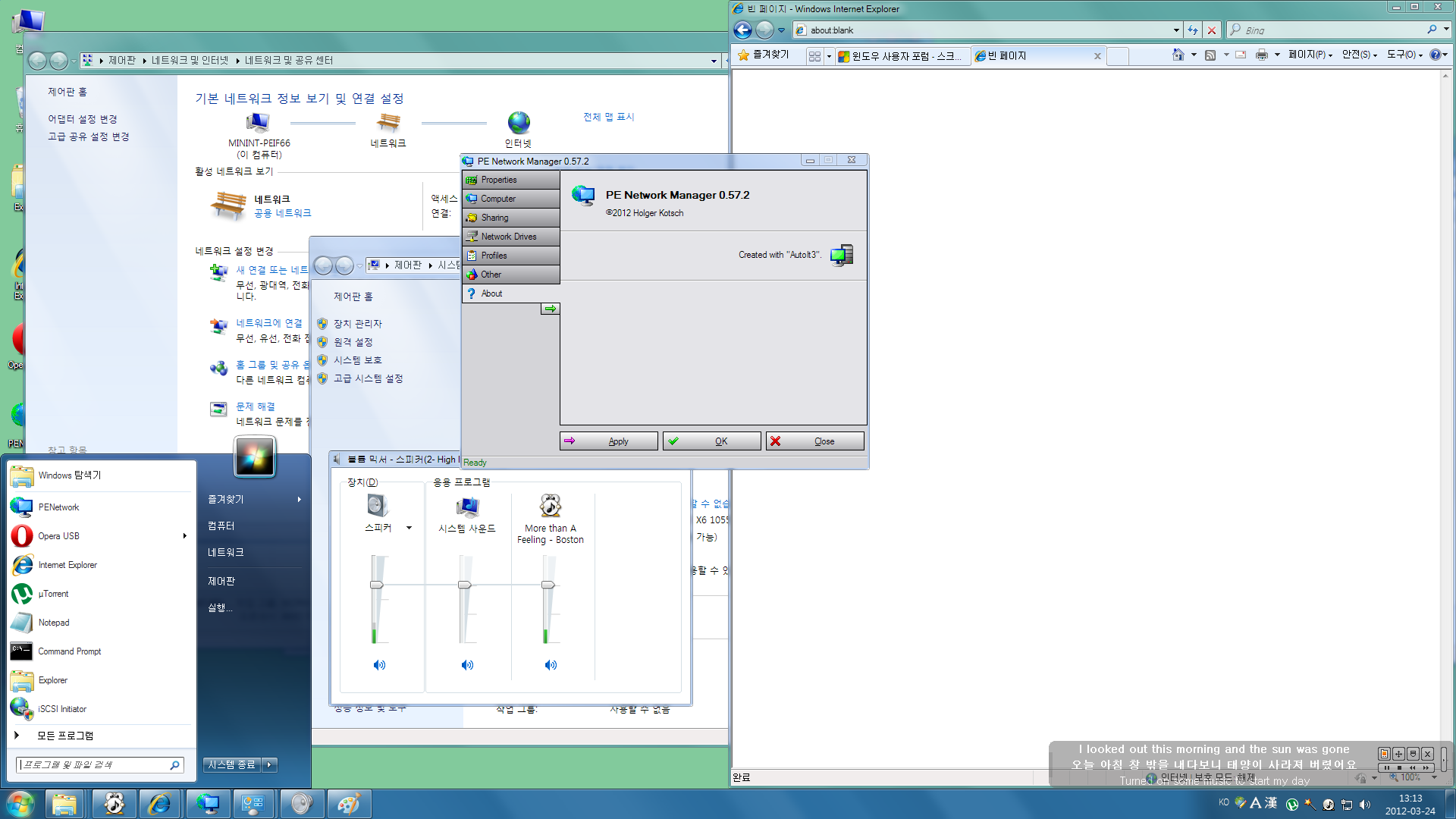Click the System Sounds icon in mixer
1456x819 pixels.
click(468, 505)
